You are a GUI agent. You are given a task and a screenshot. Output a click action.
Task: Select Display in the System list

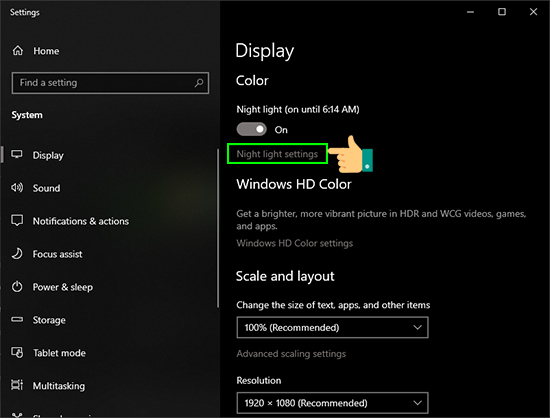(x=48, y=155)
